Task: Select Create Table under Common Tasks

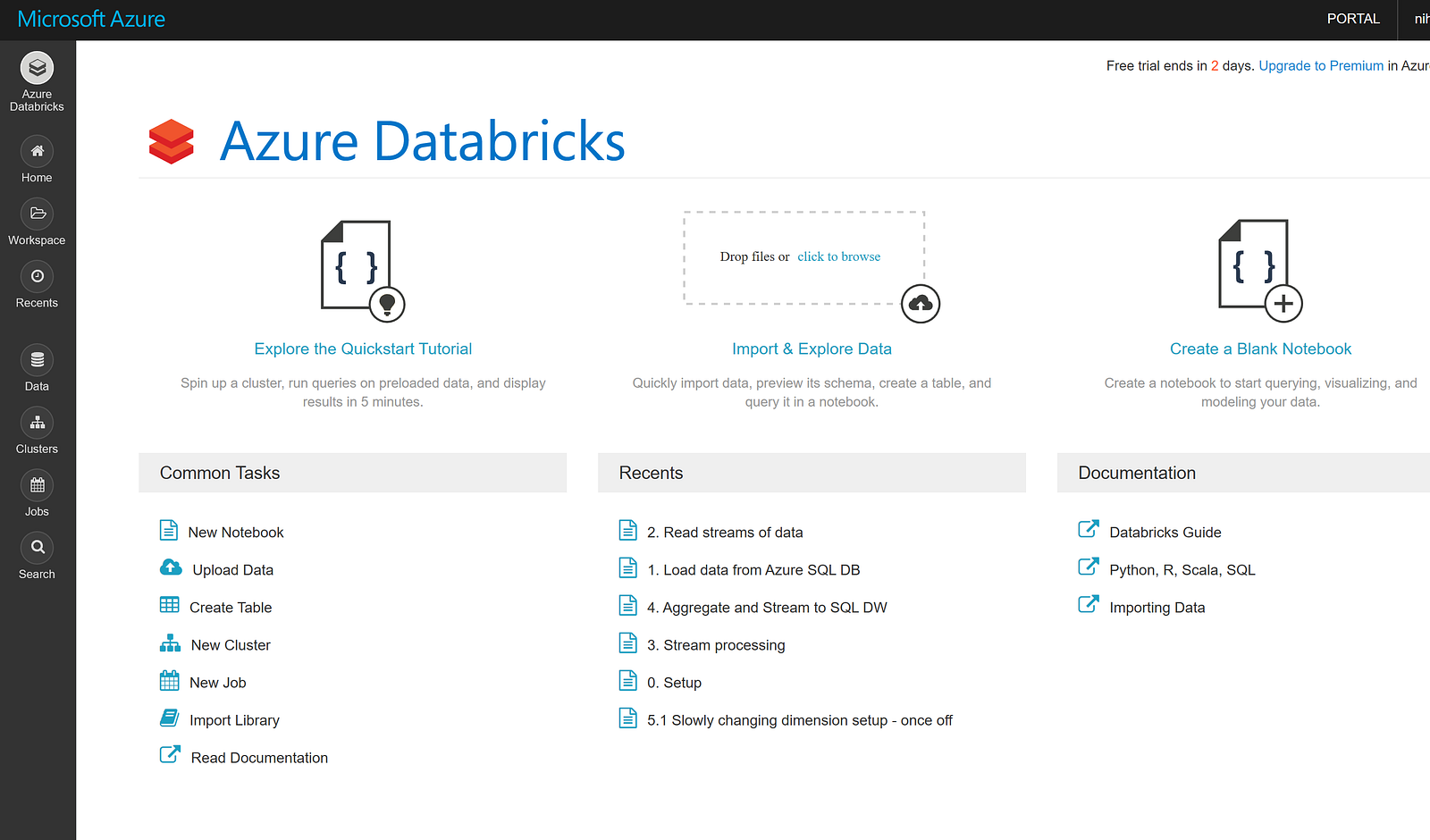Action: tap(231, 608)
